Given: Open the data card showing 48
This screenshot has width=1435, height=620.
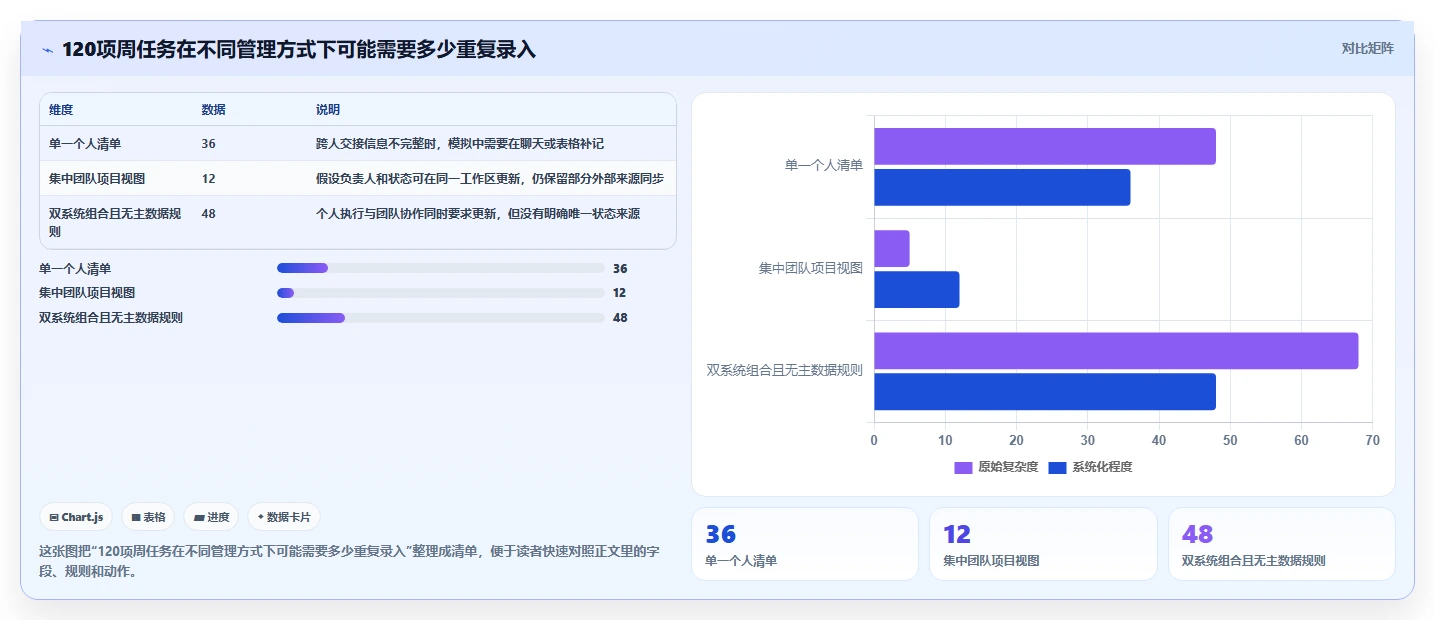Looking at the screenshot, I should 1281,544.
